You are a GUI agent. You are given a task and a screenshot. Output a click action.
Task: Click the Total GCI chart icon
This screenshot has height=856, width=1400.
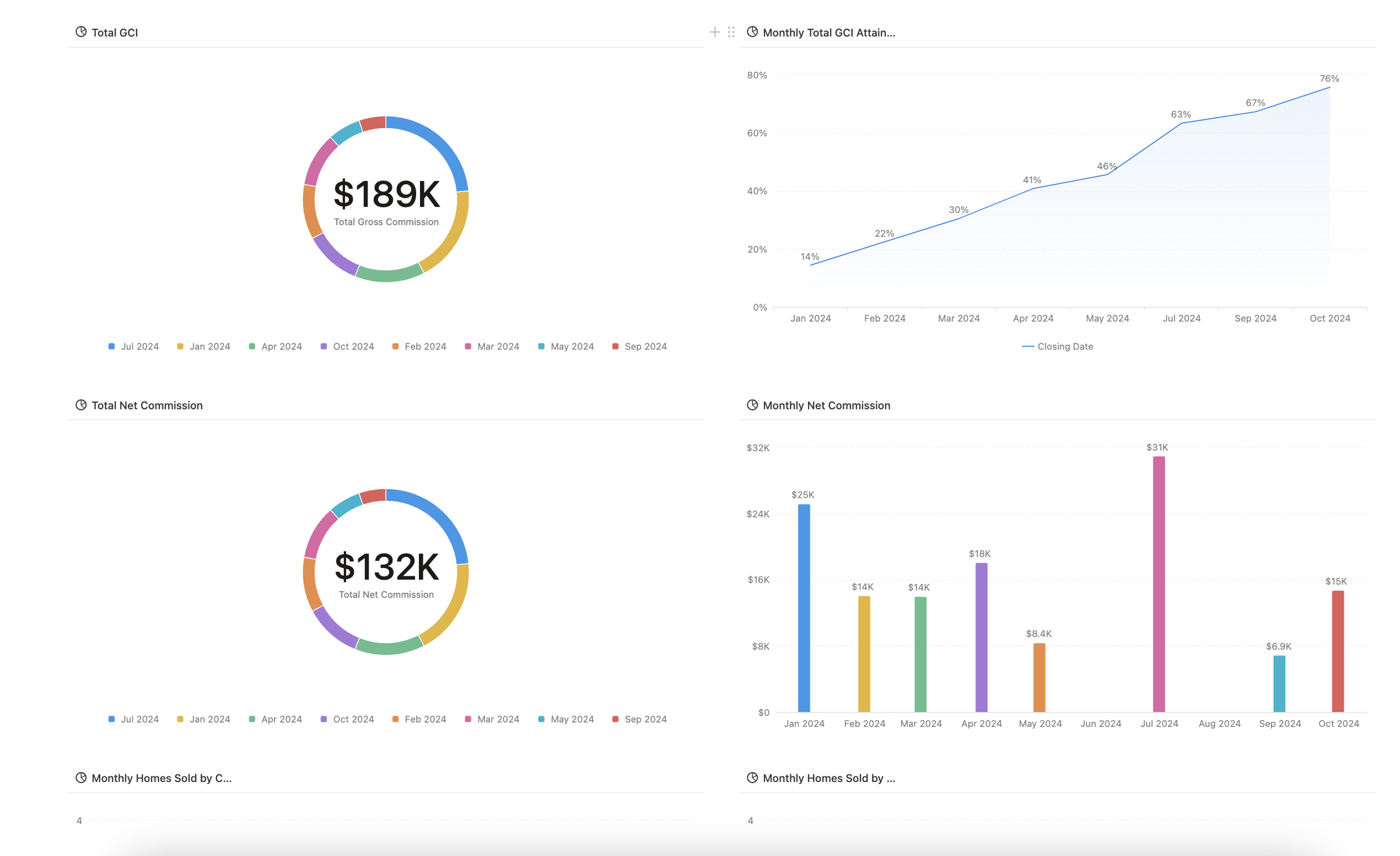point(81,32)
